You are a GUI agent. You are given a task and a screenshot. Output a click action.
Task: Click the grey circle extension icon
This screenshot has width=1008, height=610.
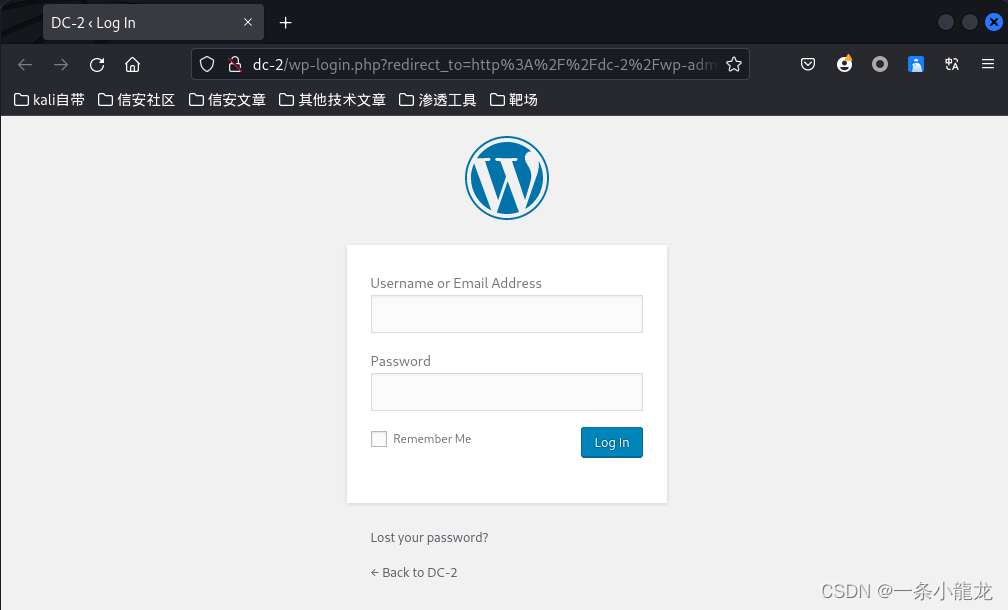[x=880, y=64]
